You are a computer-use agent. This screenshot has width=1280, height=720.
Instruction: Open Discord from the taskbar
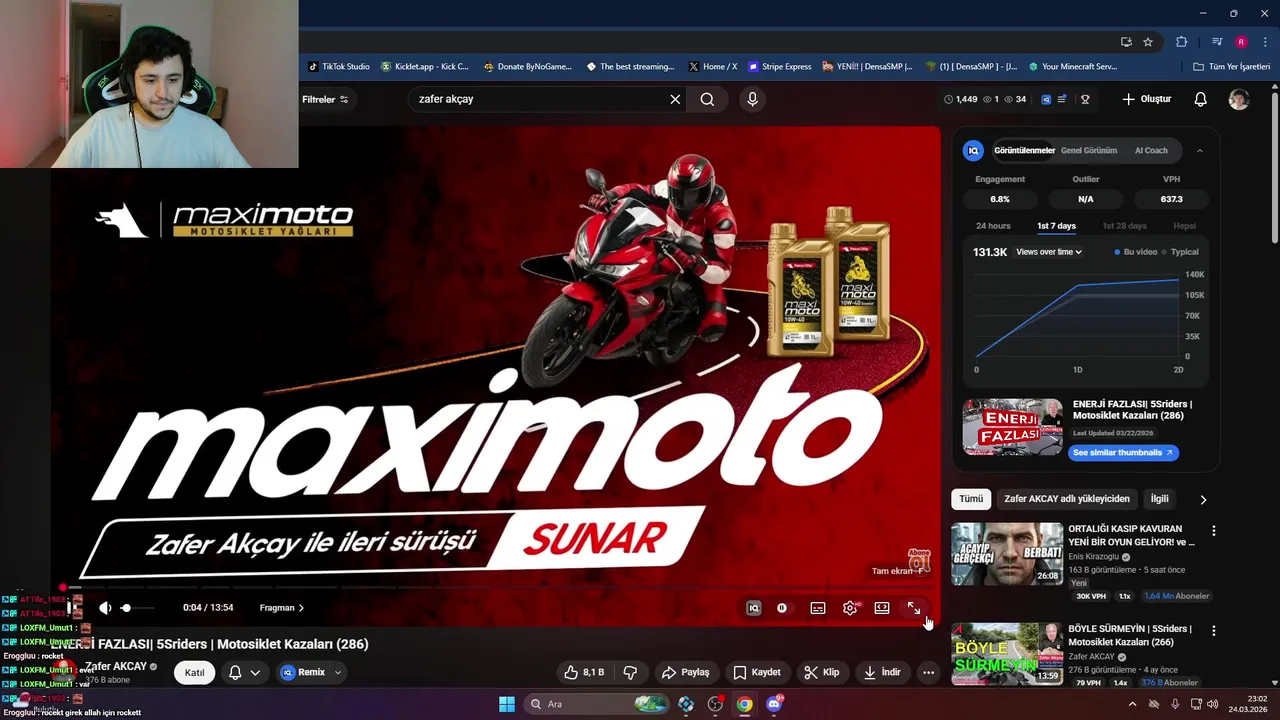click(x=774, y=704)
